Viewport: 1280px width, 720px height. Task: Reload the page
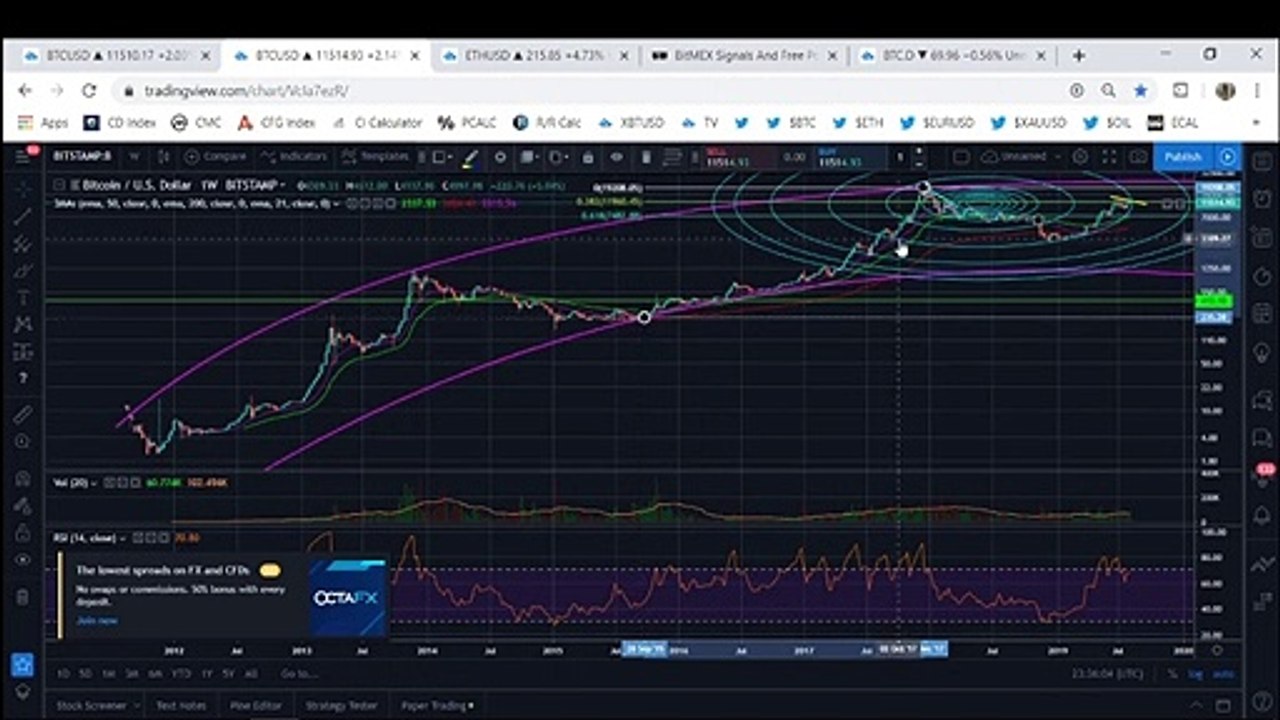tap(89, 91)
